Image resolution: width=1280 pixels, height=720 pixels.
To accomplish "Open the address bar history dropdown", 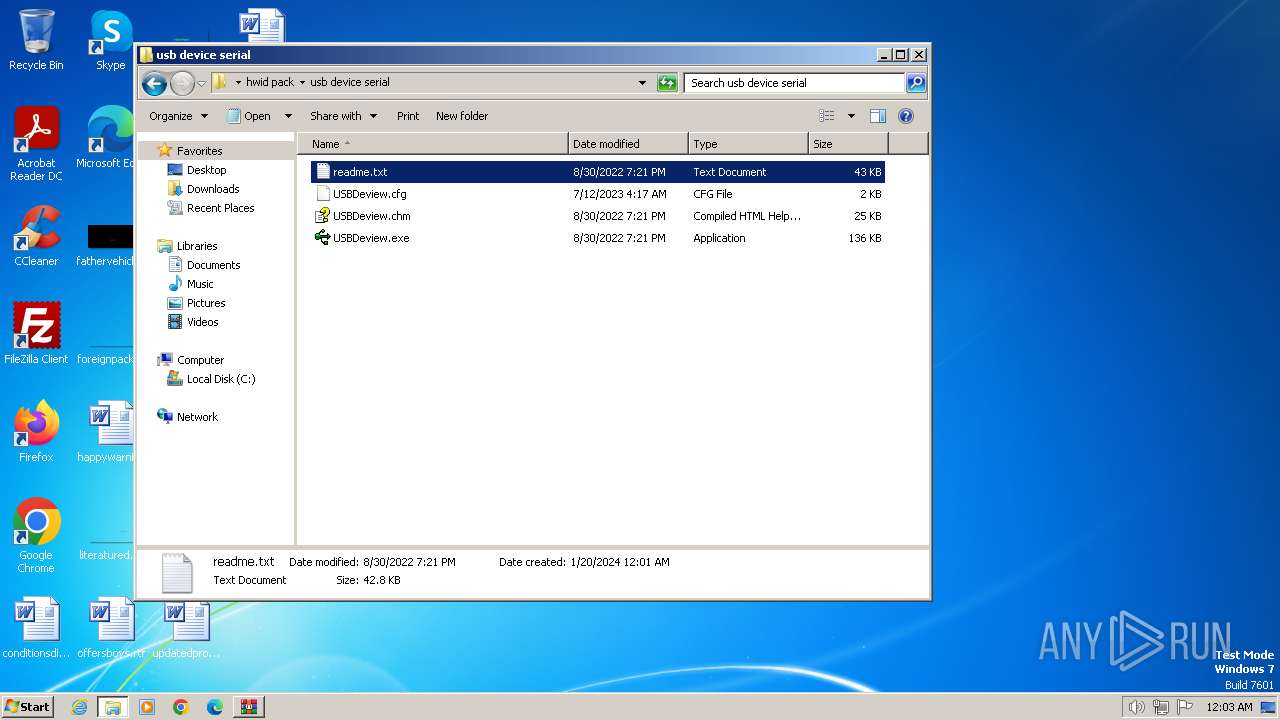I will pos(642,83).
